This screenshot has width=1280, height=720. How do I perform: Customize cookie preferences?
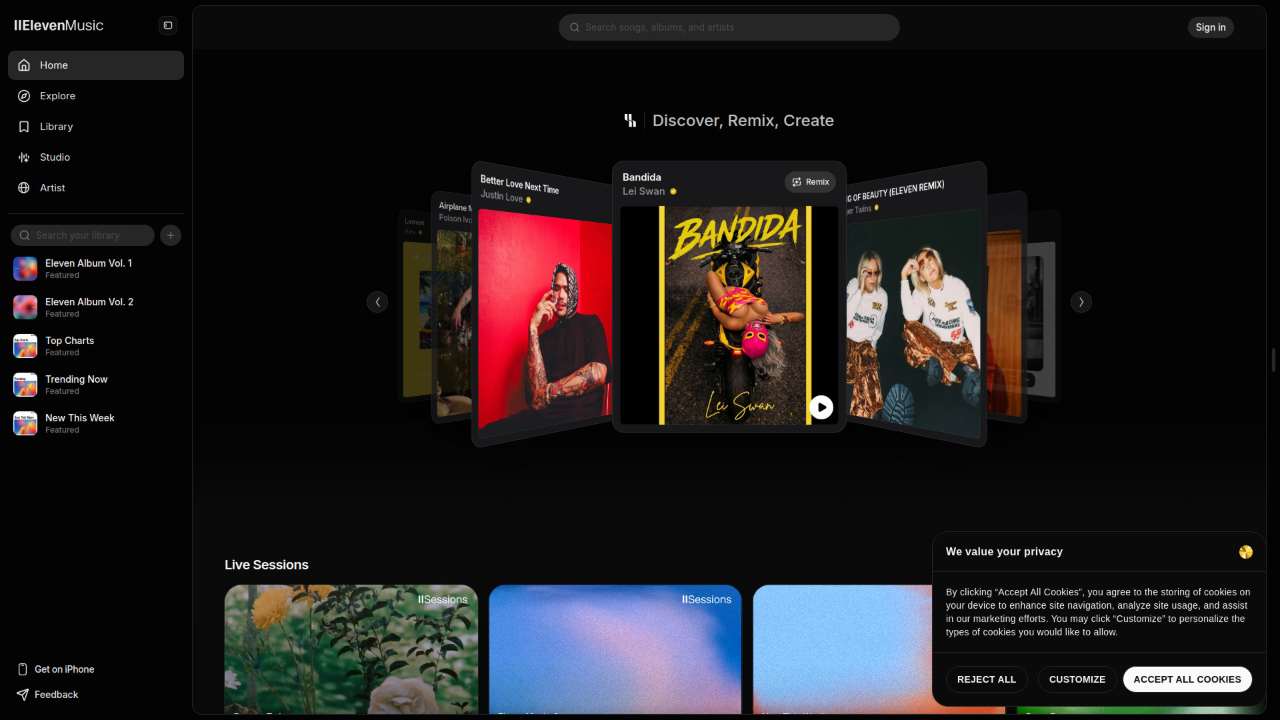point(1077,679)
